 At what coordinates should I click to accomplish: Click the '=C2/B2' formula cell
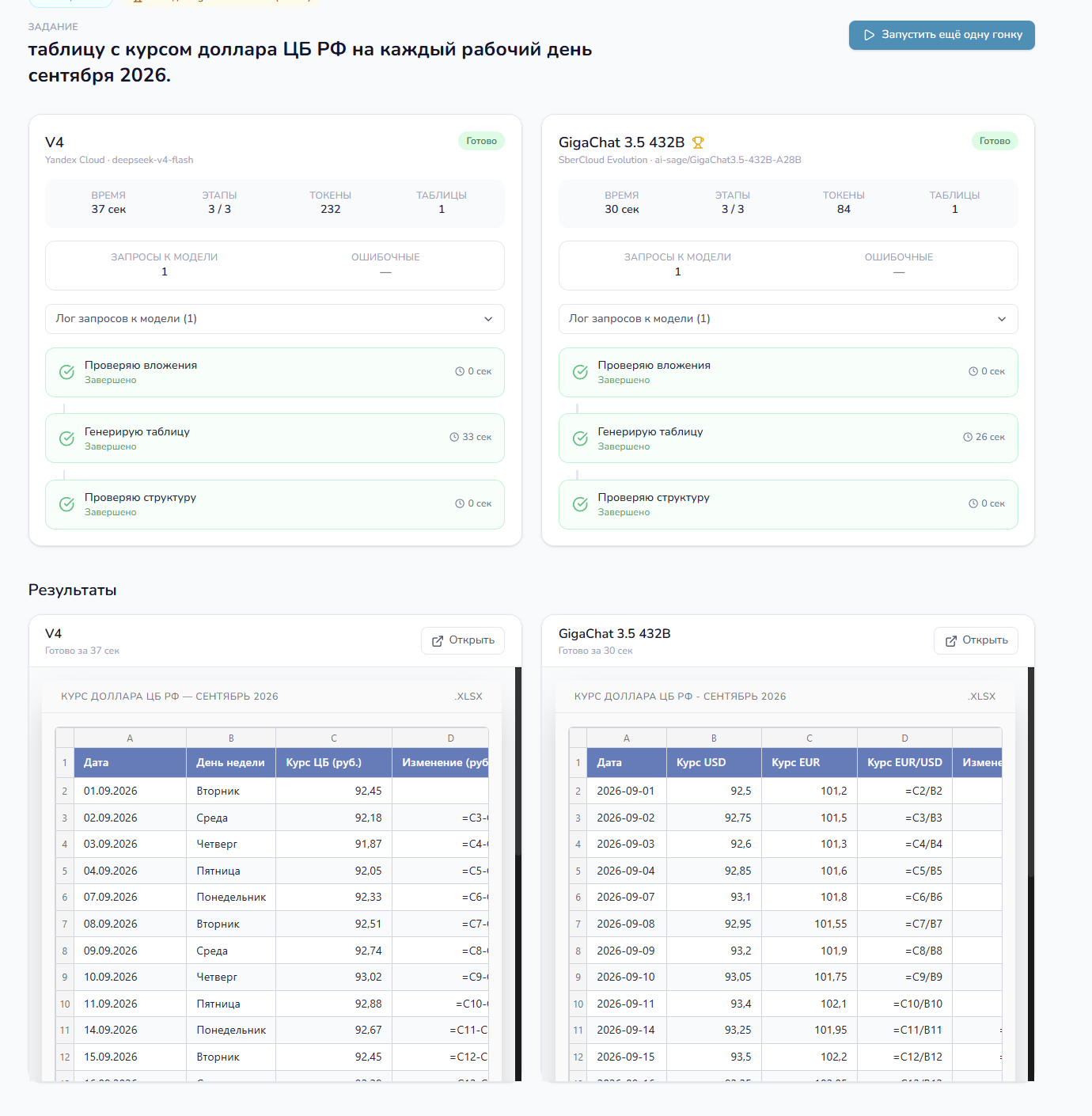coord(904,791)
